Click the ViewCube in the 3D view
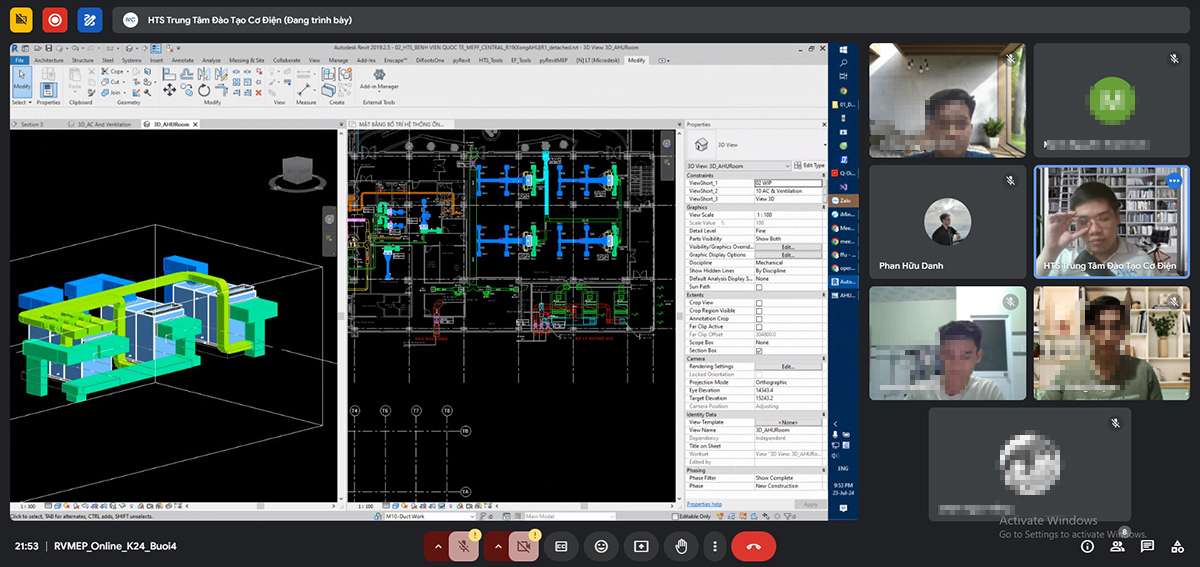 (298, 171)
